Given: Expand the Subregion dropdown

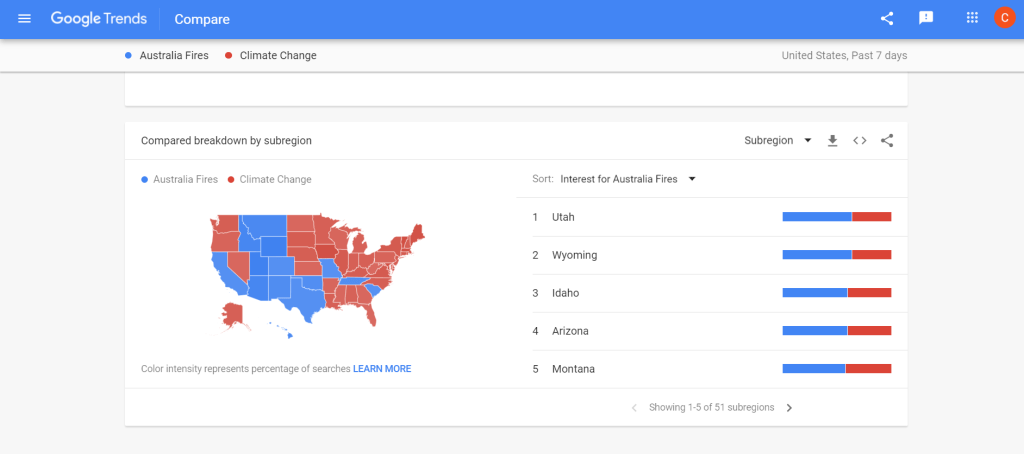Looking at the screenshot, I should [x=778, y=141].
